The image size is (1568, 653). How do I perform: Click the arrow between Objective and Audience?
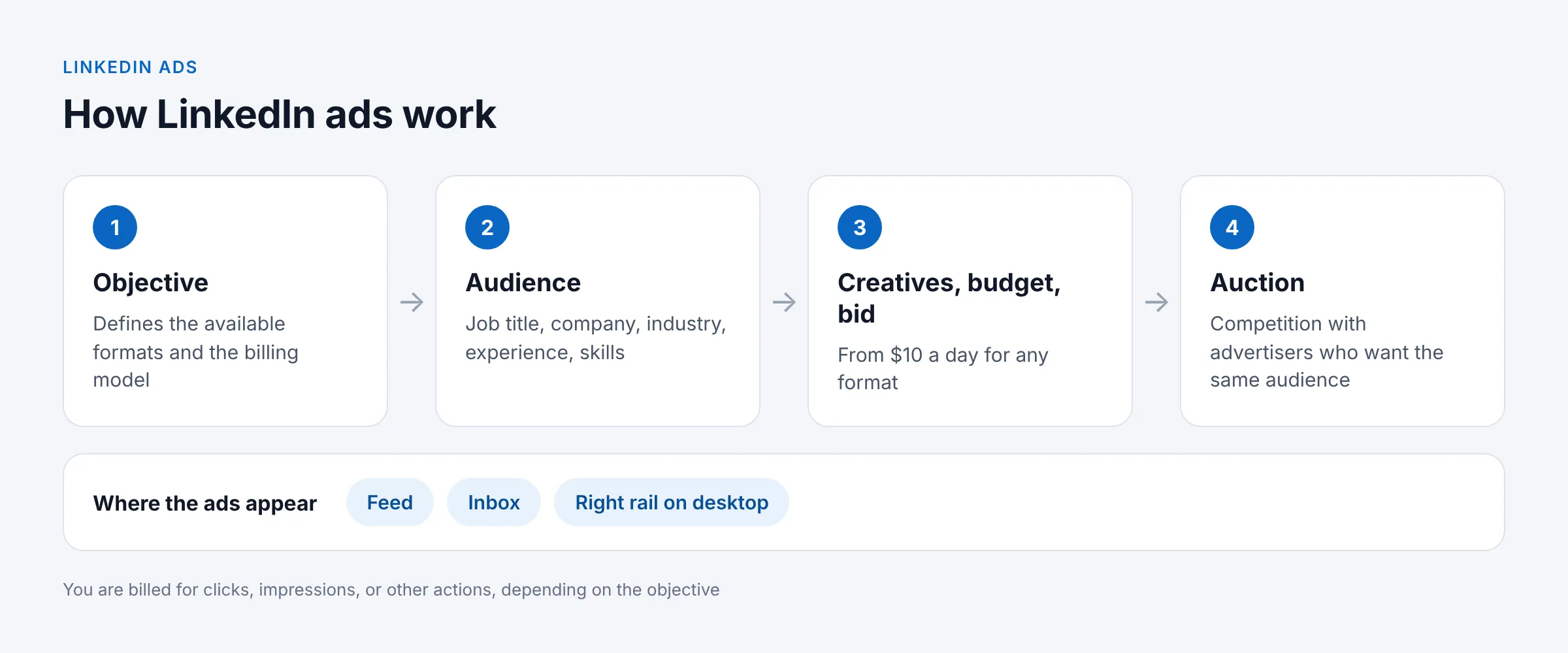412,302
